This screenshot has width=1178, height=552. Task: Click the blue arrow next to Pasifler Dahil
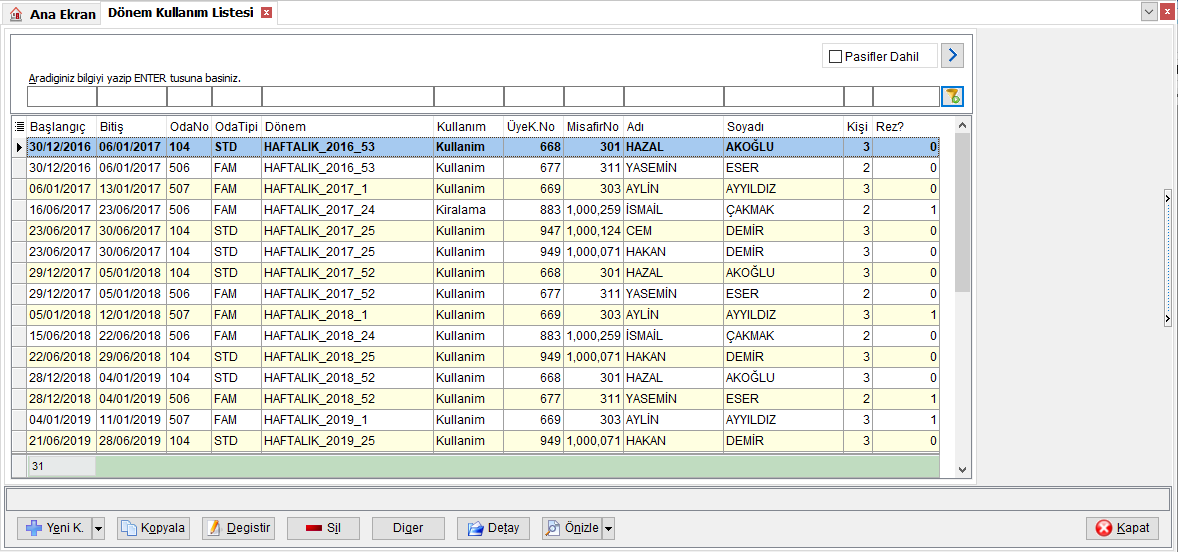[x=953, y=56]
